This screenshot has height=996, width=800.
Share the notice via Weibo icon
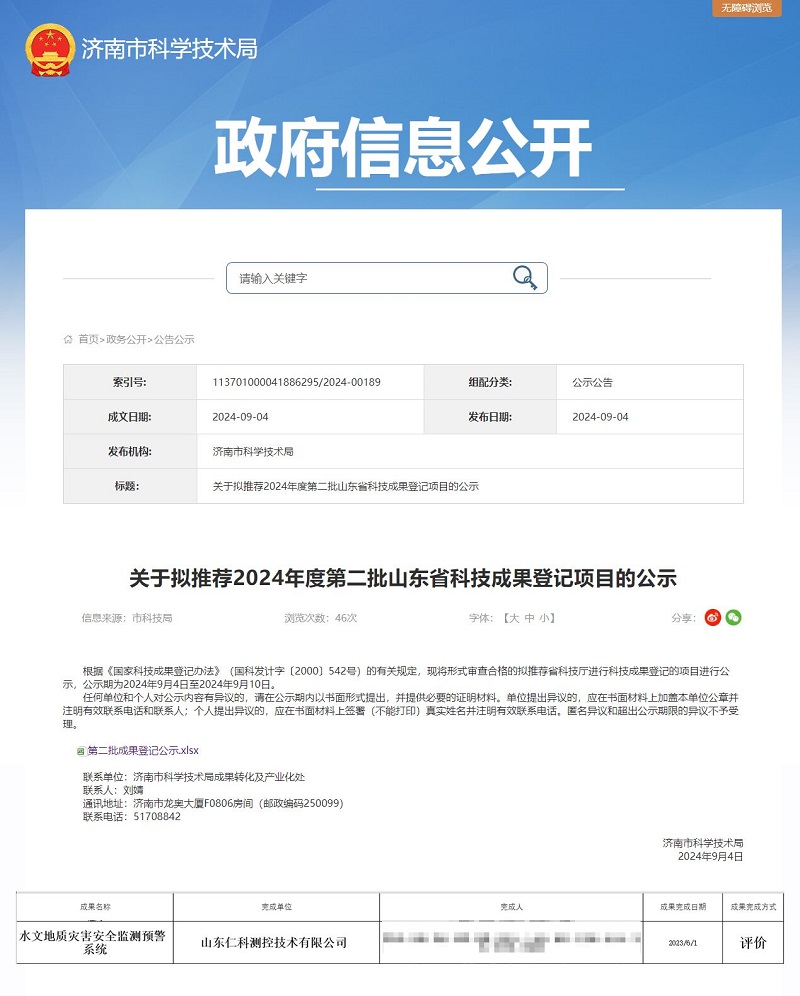tap(713, 617)
